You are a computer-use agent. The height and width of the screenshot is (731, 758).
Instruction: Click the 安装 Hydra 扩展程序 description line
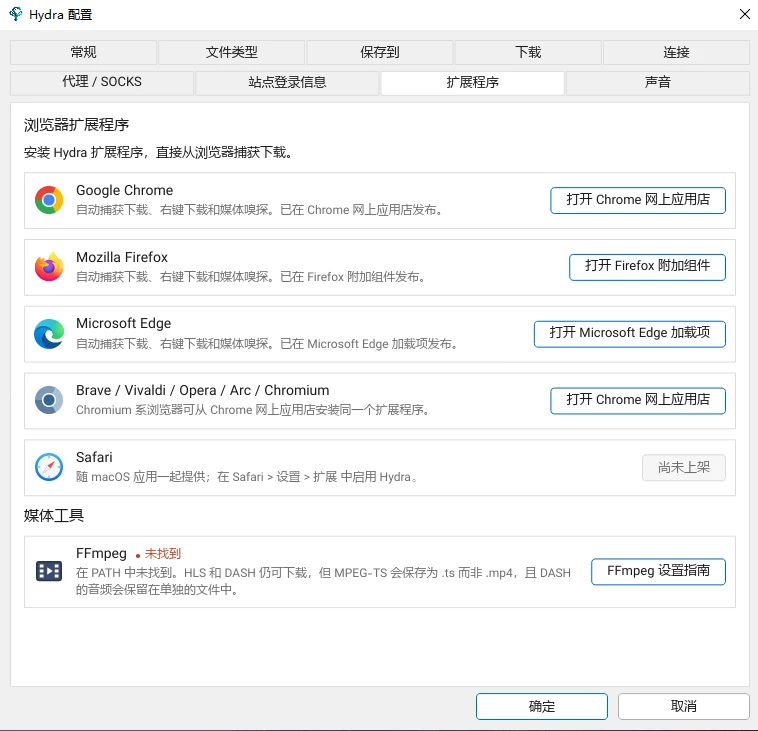click(159, 153)
